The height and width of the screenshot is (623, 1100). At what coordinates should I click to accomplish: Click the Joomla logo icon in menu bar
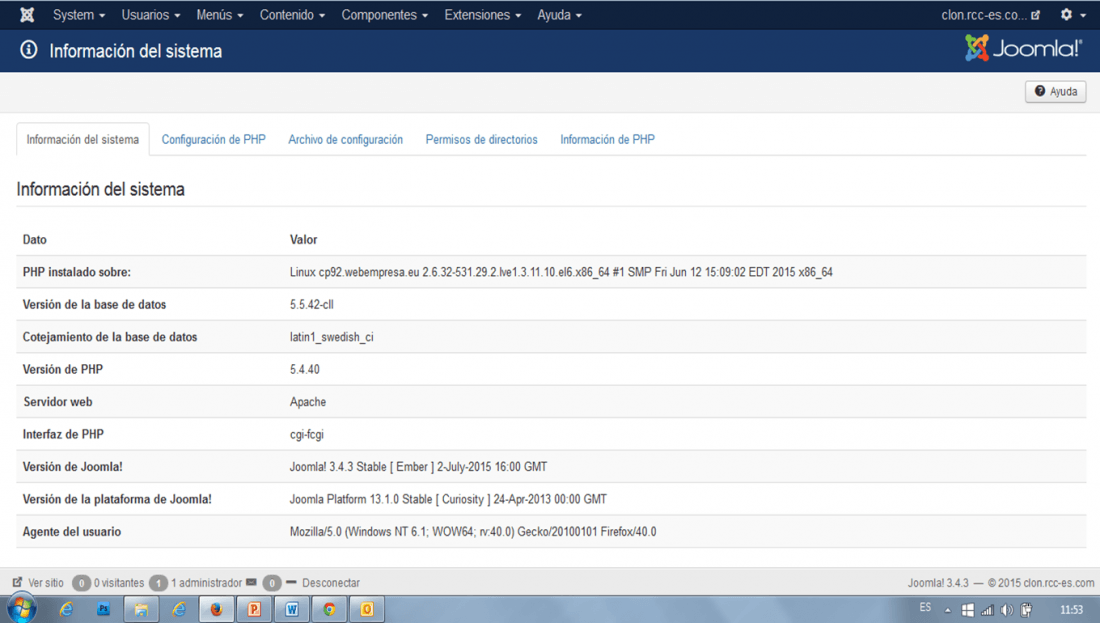(x=27, y=15)
